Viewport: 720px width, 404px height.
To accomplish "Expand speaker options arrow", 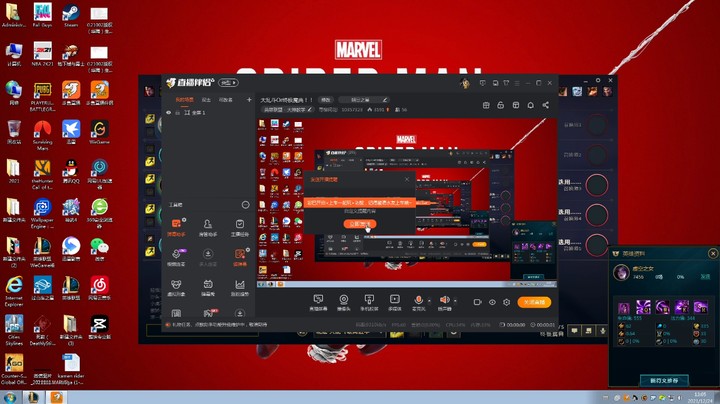I will coord(455,301).
